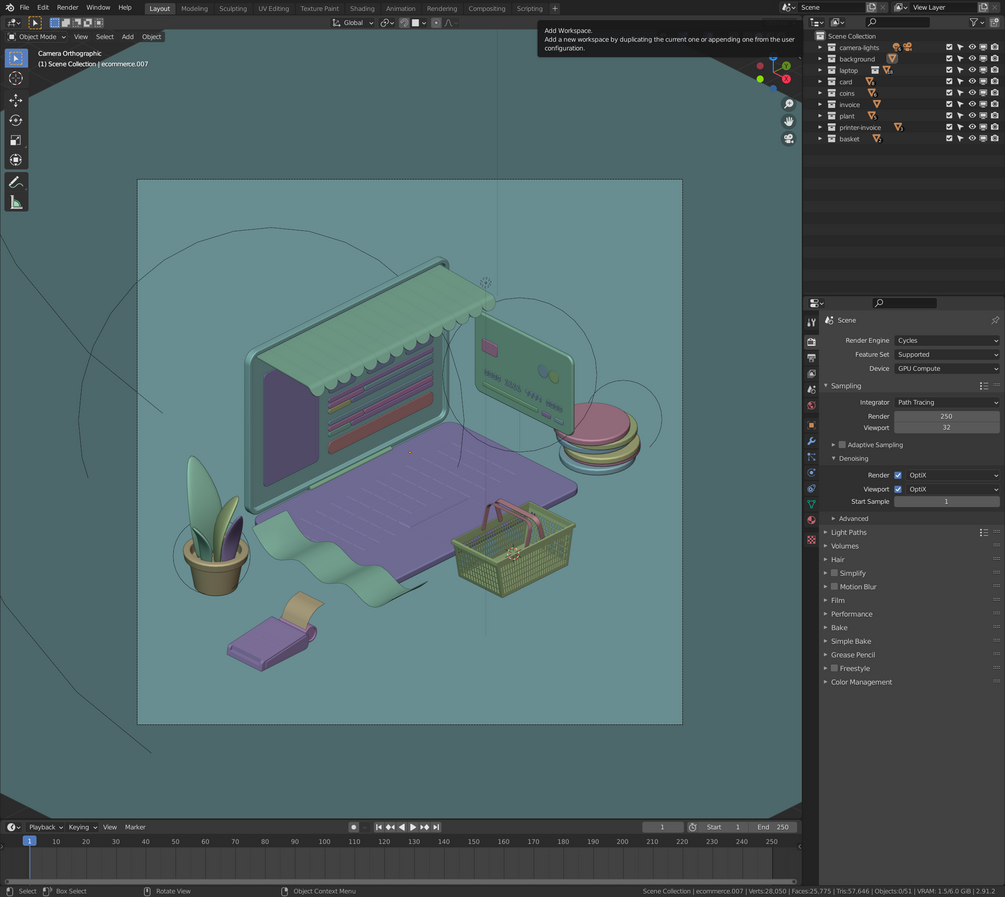Open the Object properties tab
The image size is (1005, 897).
point(811,425)
